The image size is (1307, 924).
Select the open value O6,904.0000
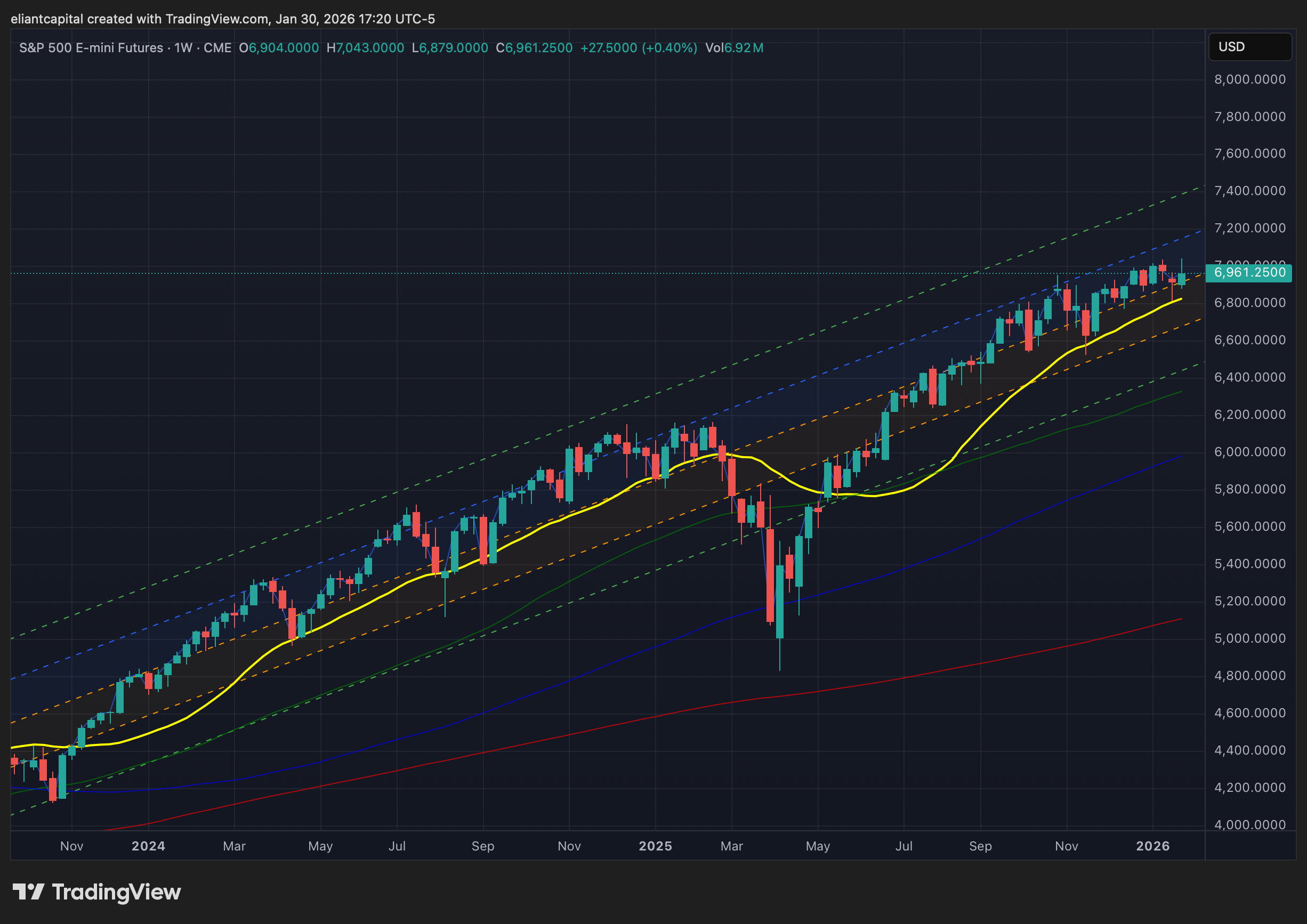(x=279, y=48)
